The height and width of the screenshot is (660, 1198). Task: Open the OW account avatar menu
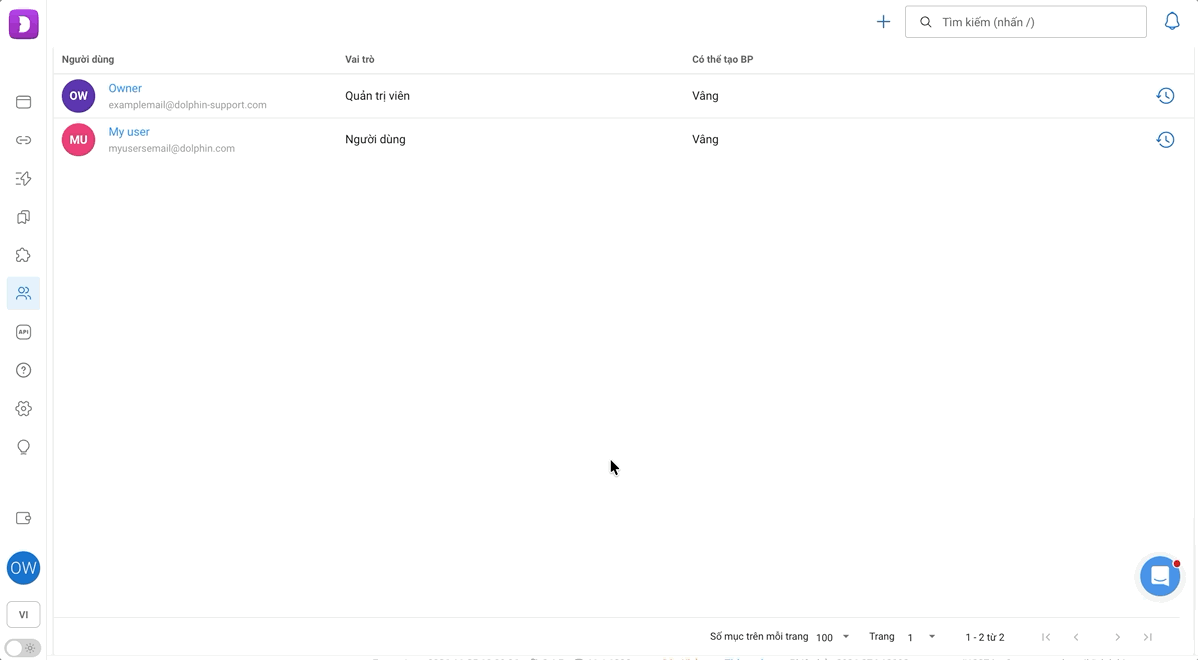(24, 568)
